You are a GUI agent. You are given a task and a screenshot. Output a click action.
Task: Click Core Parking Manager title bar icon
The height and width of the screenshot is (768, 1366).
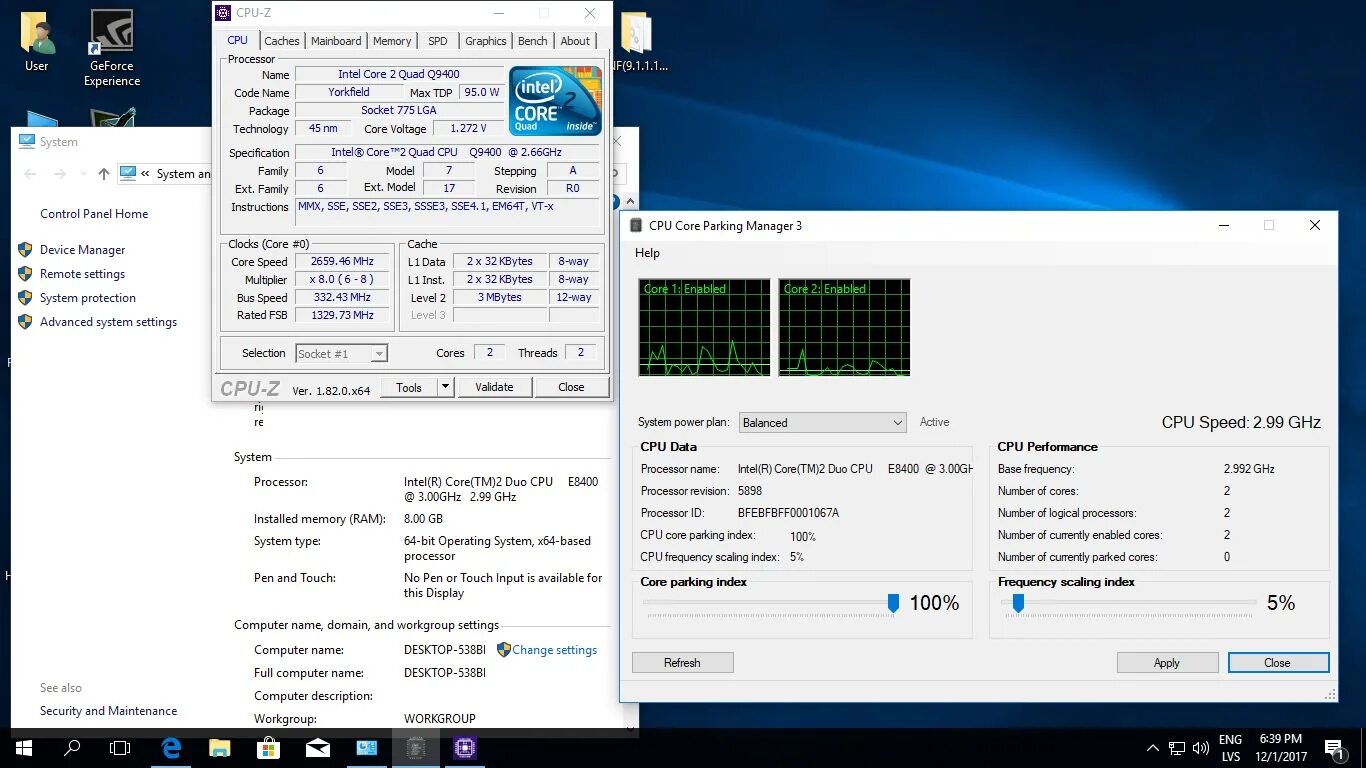coord(635,225)
